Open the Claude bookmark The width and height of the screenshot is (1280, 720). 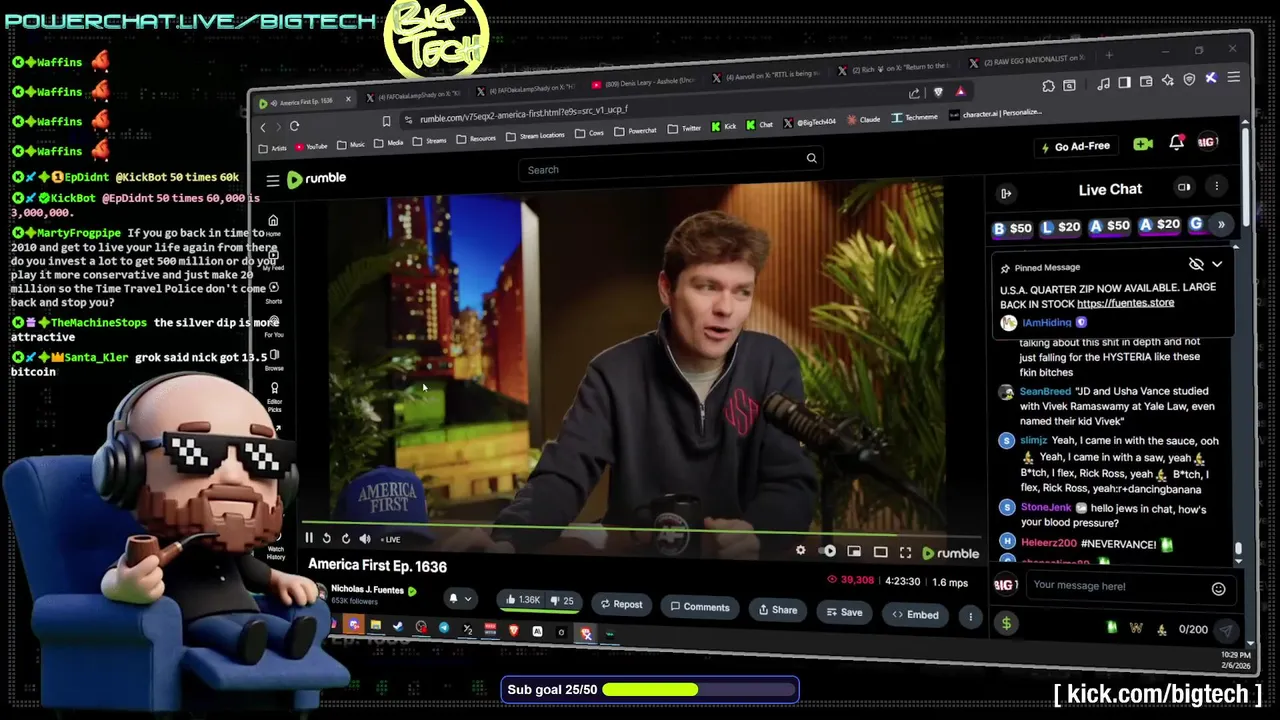click(863, 120)
